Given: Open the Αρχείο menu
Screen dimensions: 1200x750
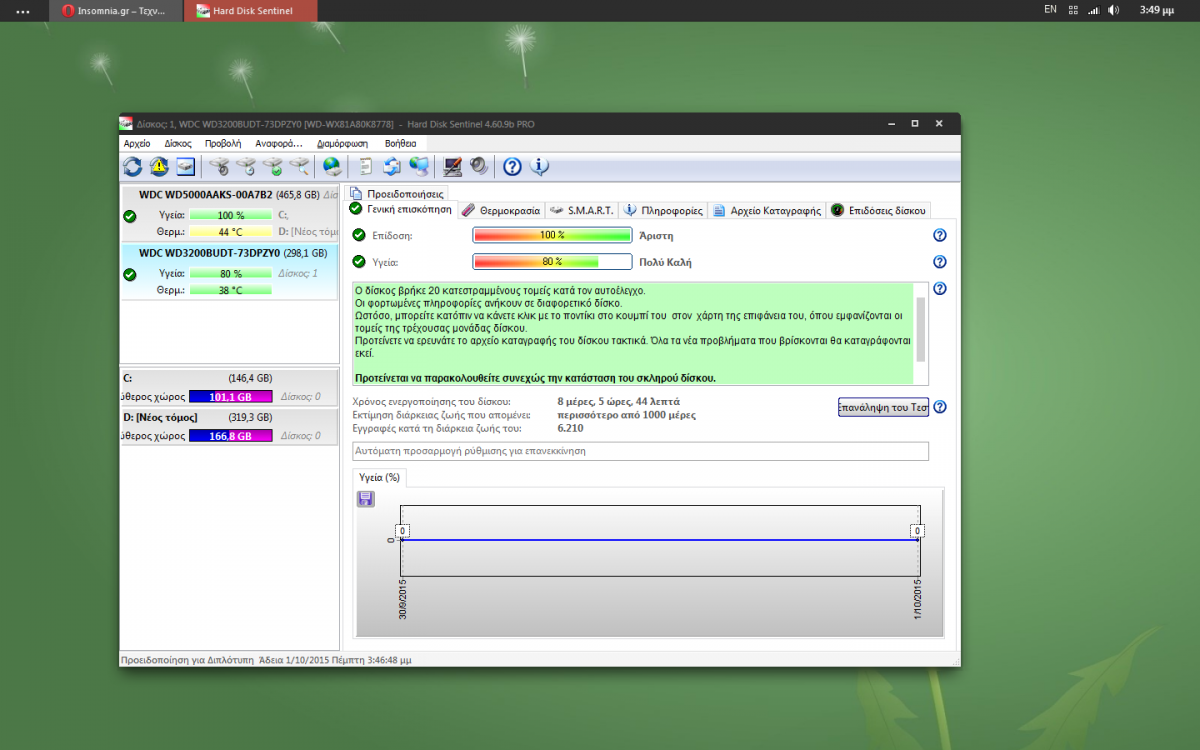Looking at the screenshot, I should click(137, 144).
